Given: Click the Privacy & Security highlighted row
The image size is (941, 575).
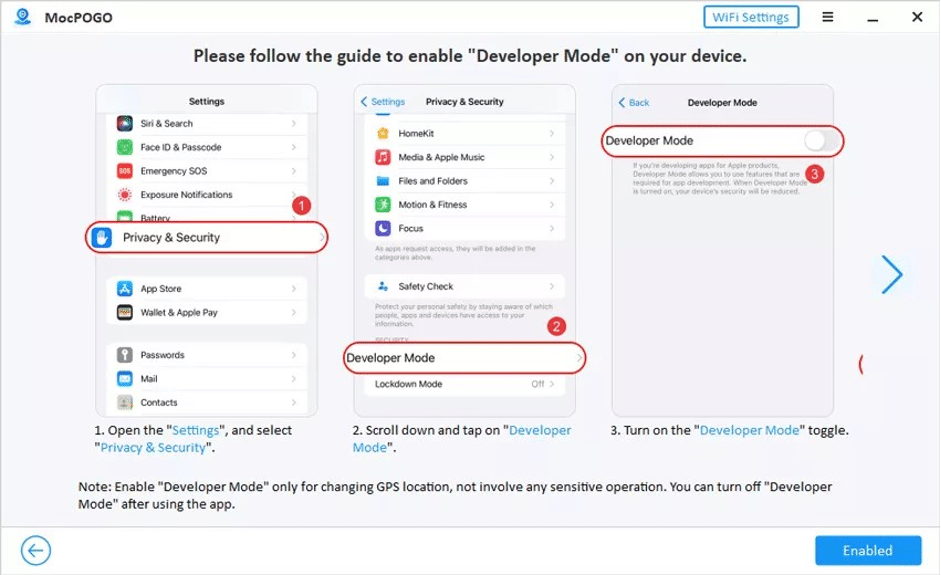Looking at the screenshot, I should 206,237.
